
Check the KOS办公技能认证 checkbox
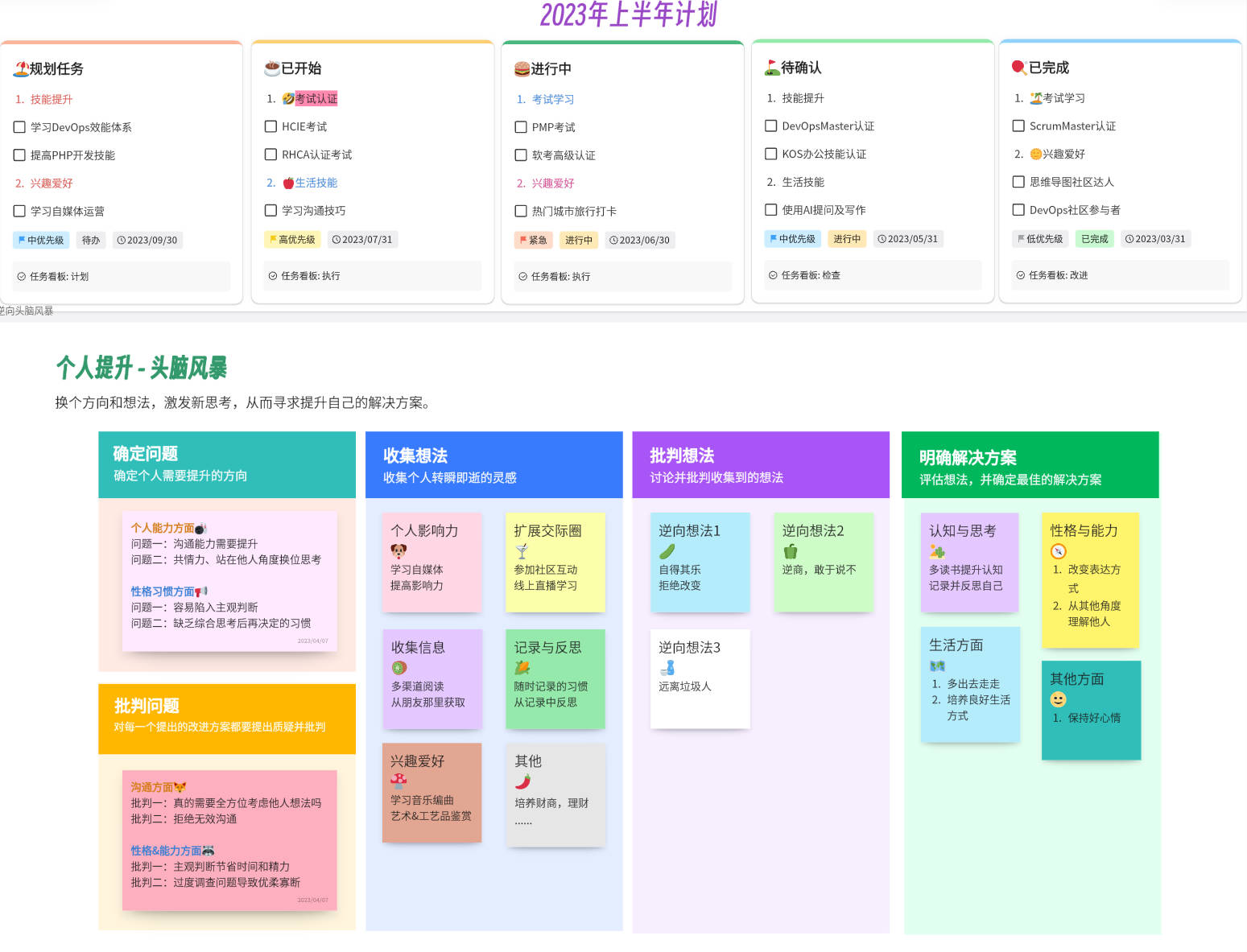point(770,154)
